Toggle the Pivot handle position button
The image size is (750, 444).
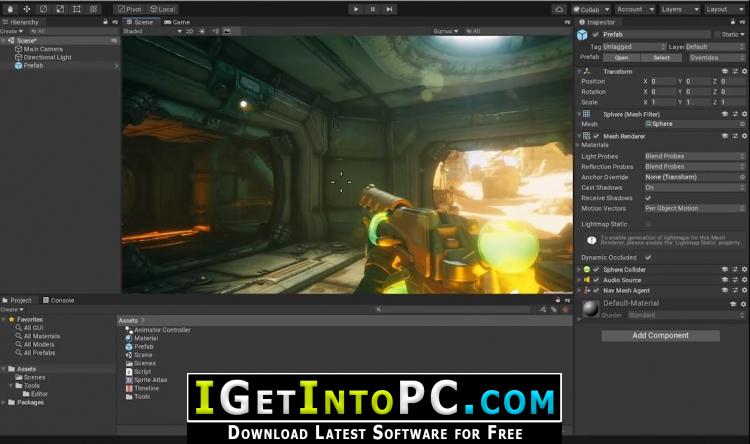click(130, 9)
